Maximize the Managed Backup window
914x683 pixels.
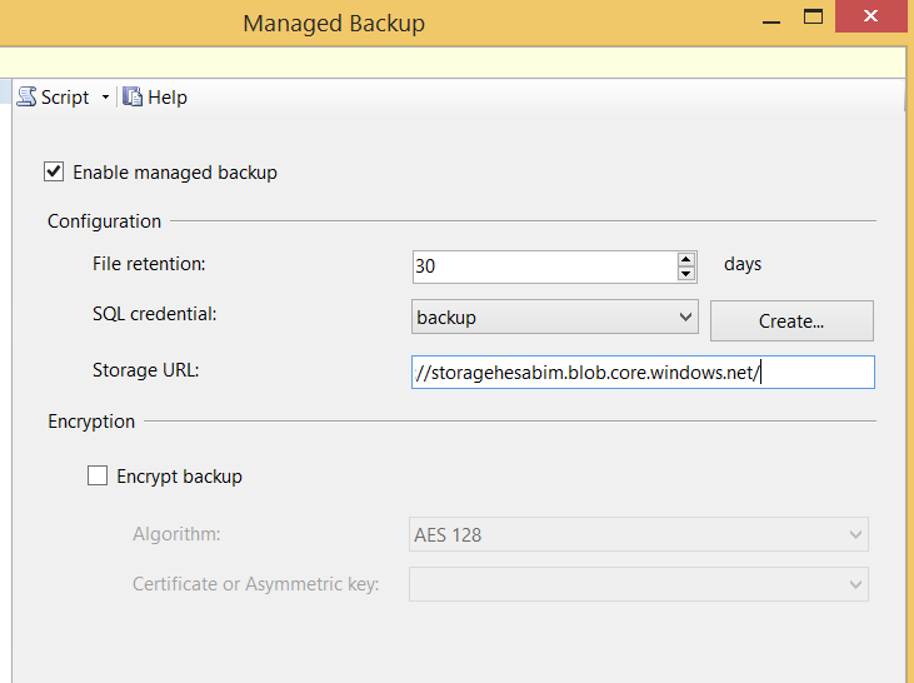click(813, 17)
